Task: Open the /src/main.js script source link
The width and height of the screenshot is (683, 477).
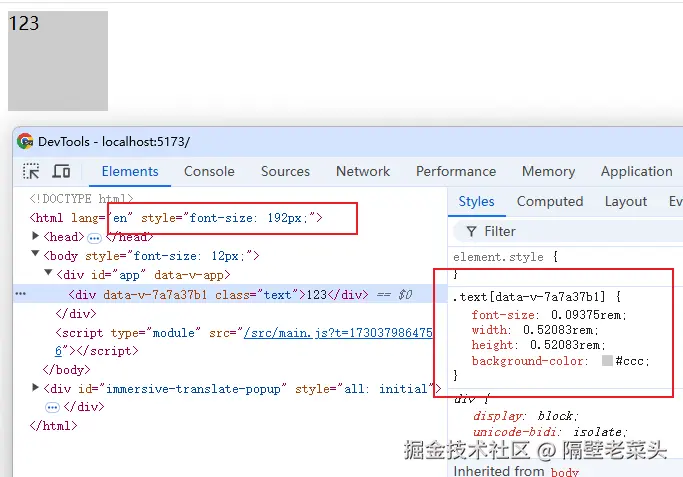Action: (x=338, y=333)
